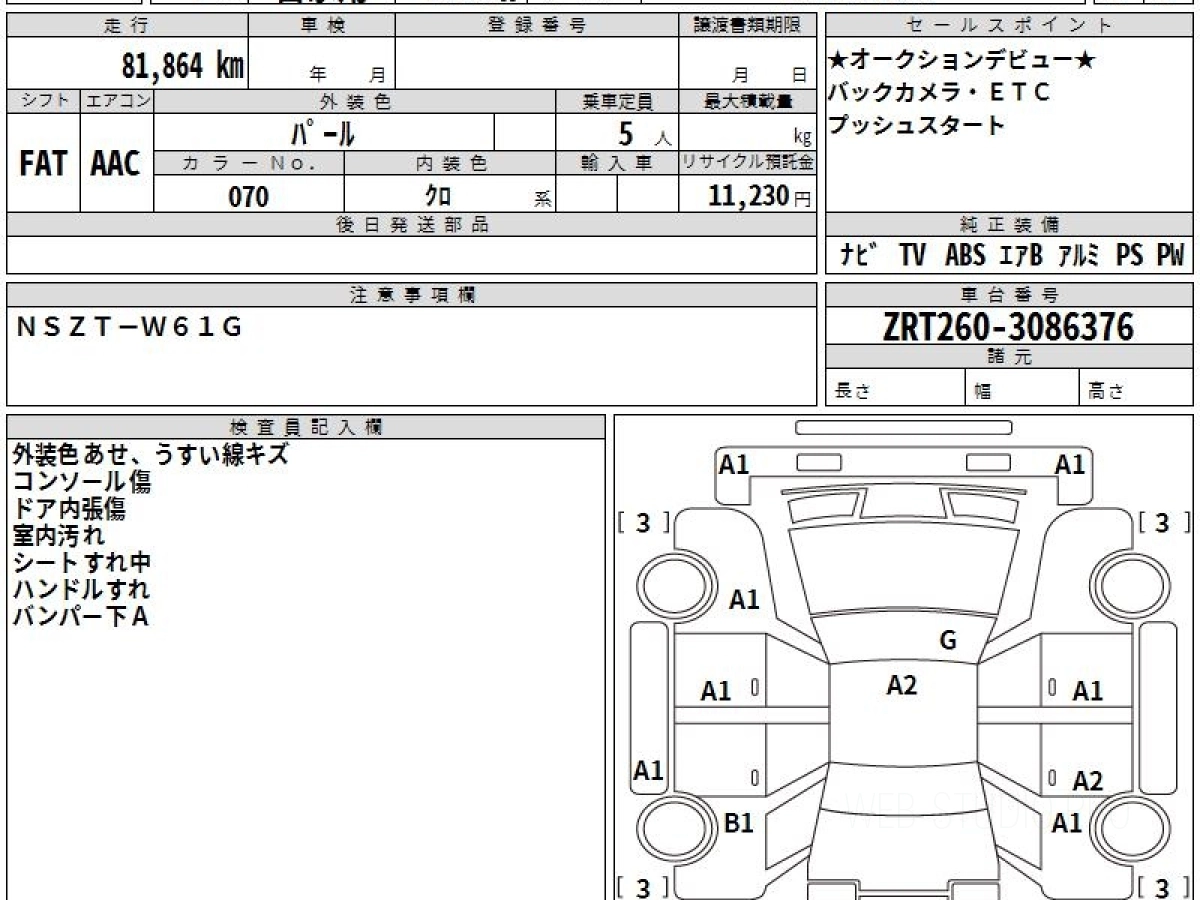Click the エアB equipment item

click(1021, 256)
